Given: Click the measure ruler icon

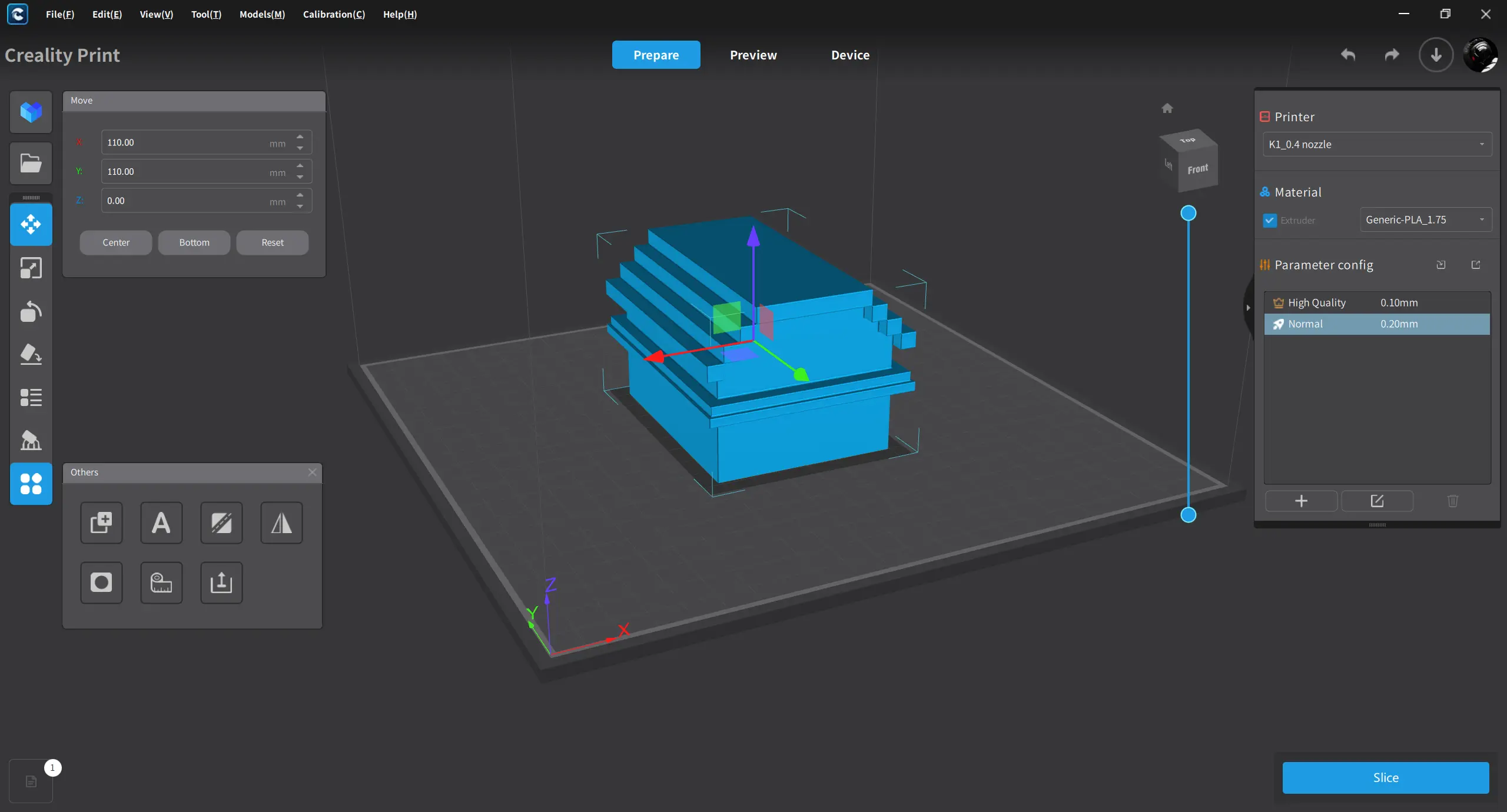Looking at the screenshot, I should pos(161,583).
